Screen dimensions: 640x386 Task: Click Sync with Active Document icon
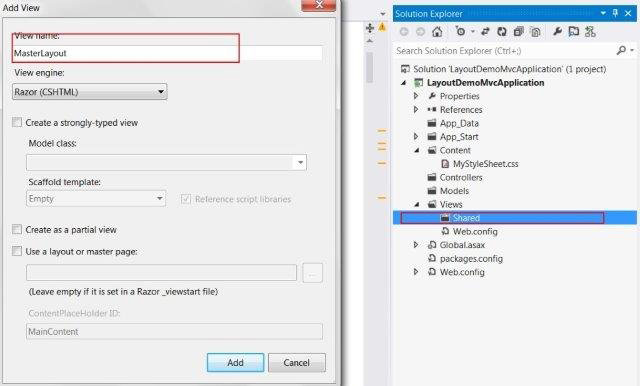point(485,31)
